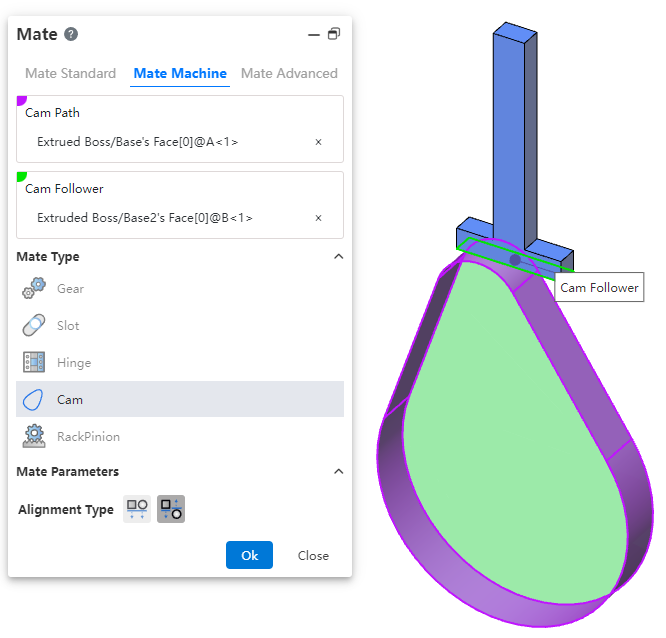Select the Cam mate type icon

click(34, 400)
